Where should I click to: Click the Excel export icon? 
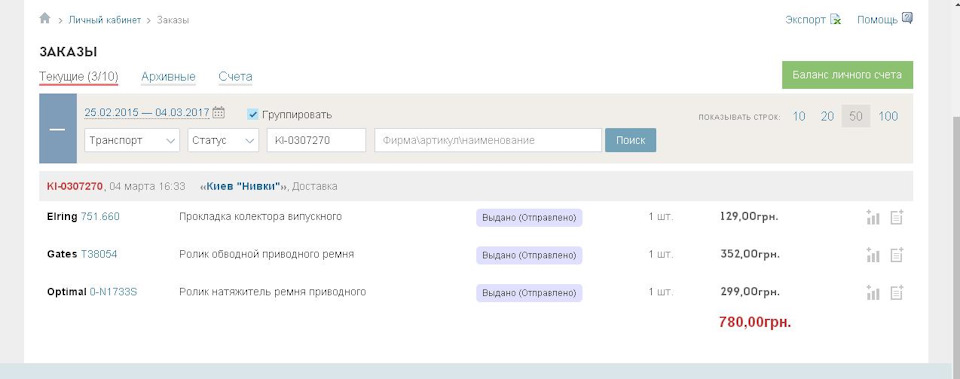pyautogui.click(x=835, y=20)
